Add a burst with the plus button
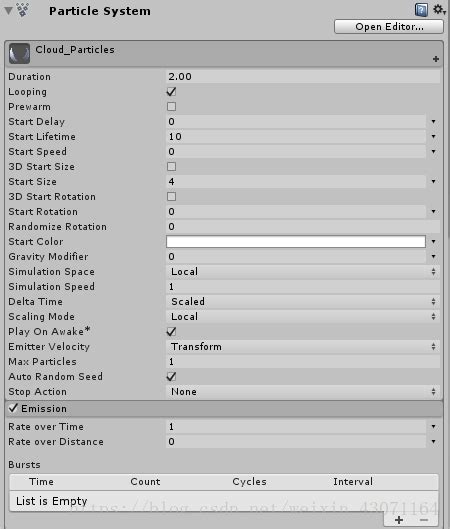 pos(399,520)
